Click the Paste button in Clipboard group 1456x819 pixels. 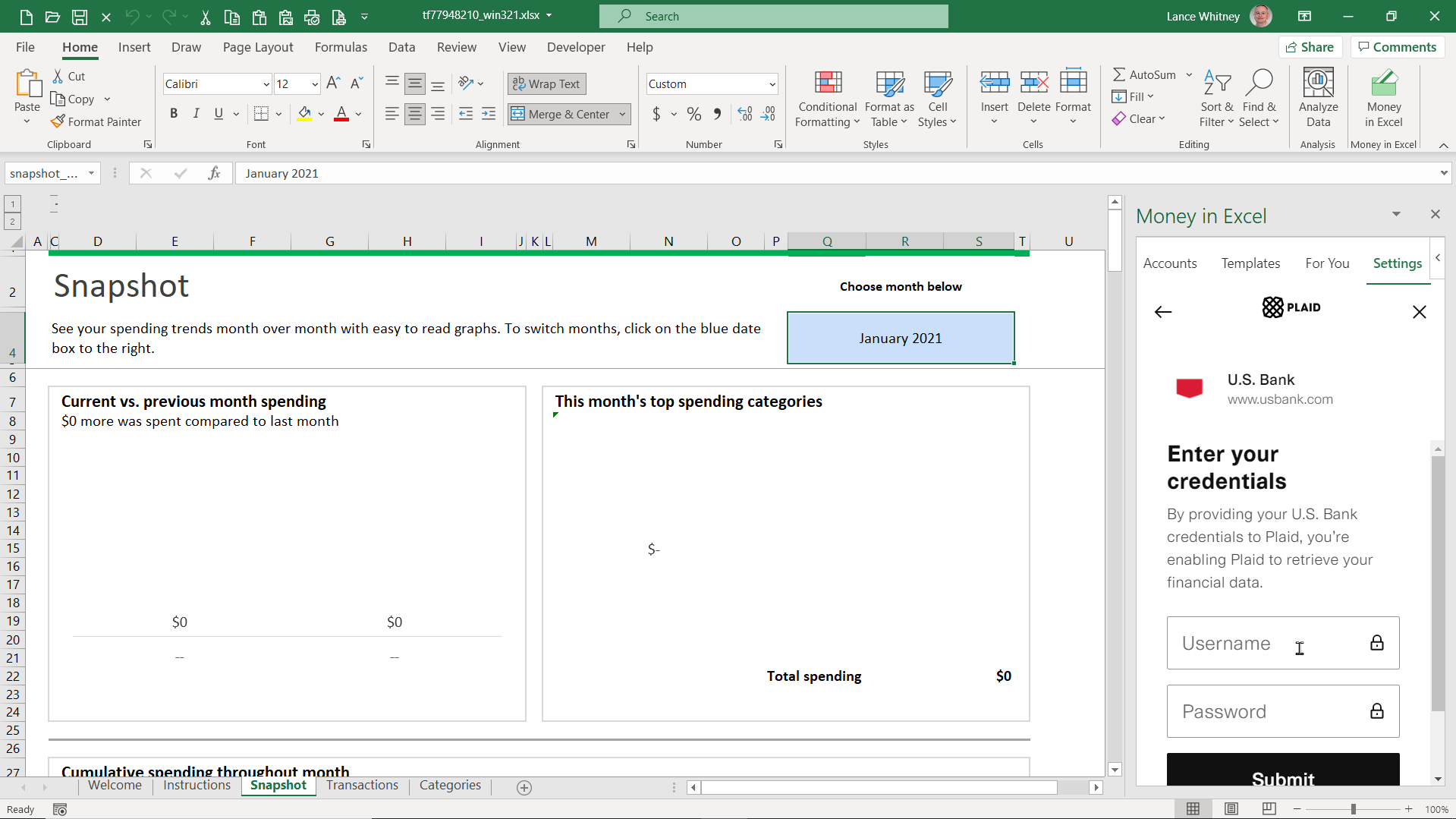(x=27, y=97)
